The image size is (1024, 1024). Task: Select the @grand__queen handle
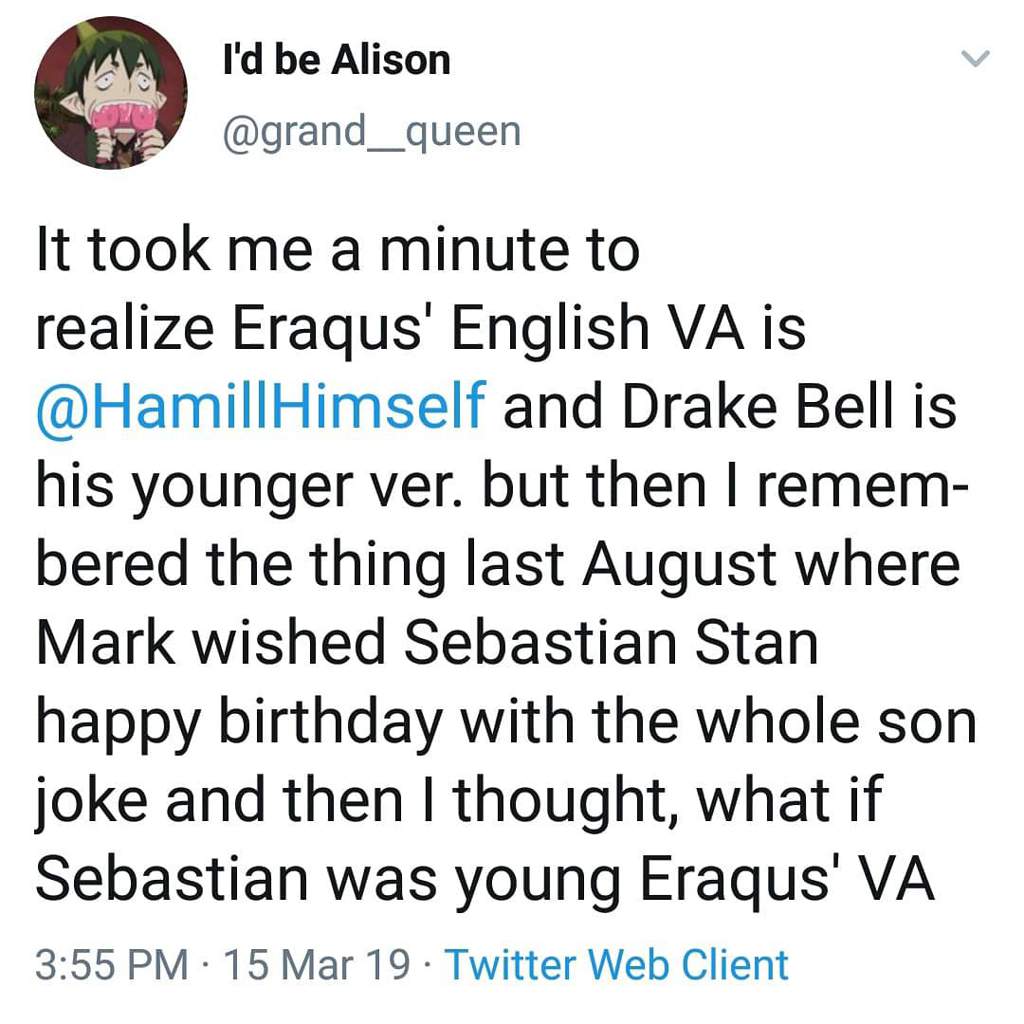[x=372, y=133]
